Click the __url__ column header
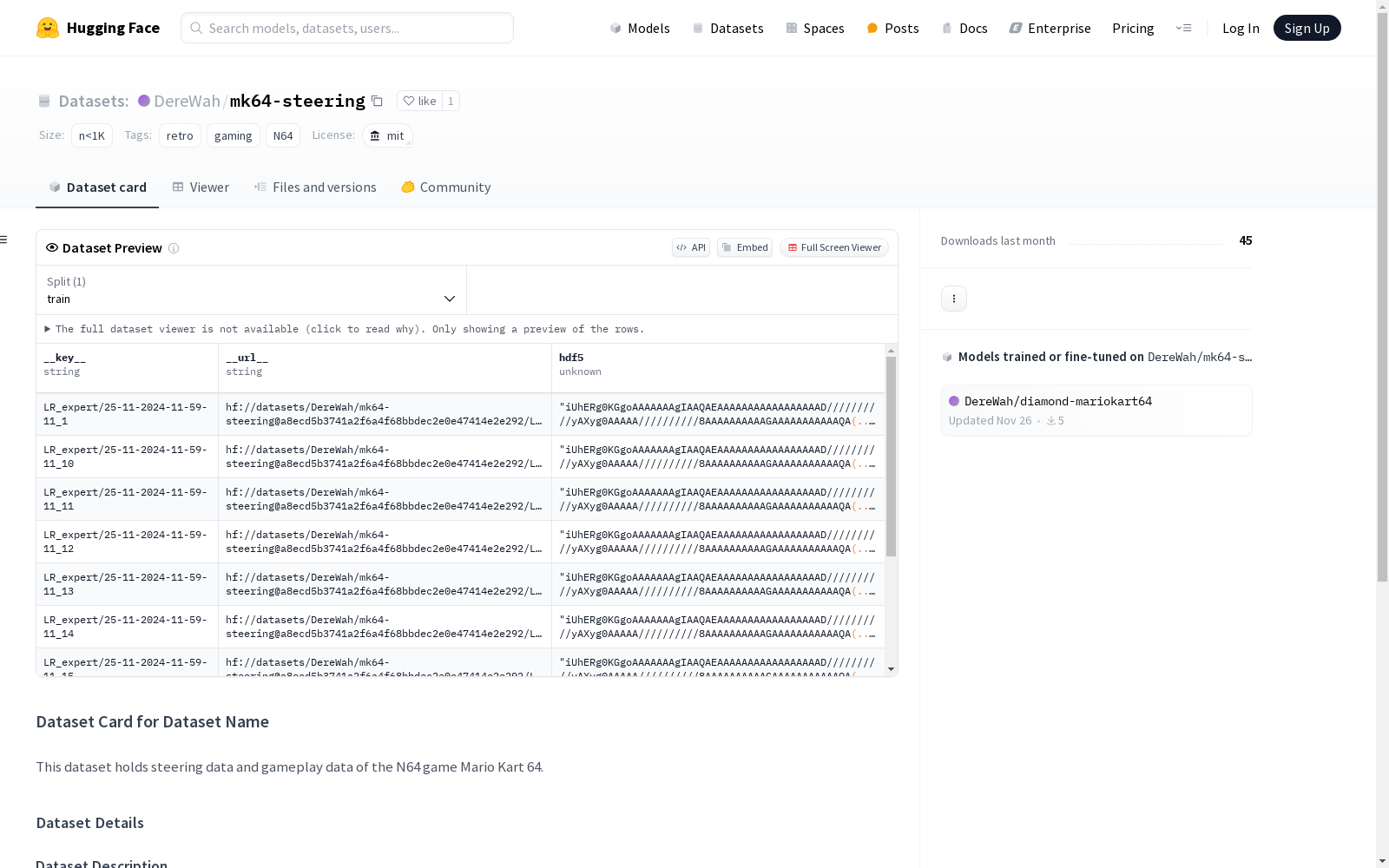 point(385,368)
